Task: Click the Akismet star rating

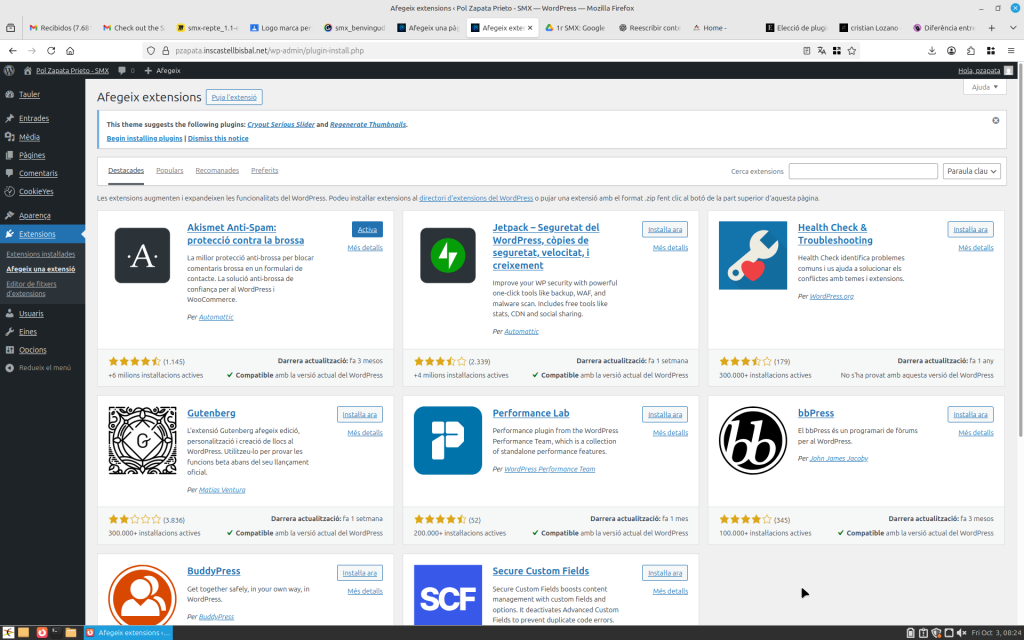Action: coord(134,361)
